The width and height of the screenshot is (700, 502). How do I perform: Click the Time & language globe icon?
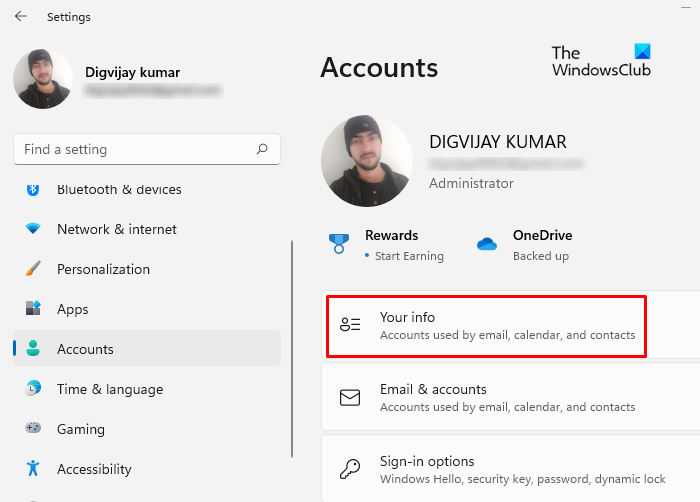pyautogui.click(x=33, y=389)
